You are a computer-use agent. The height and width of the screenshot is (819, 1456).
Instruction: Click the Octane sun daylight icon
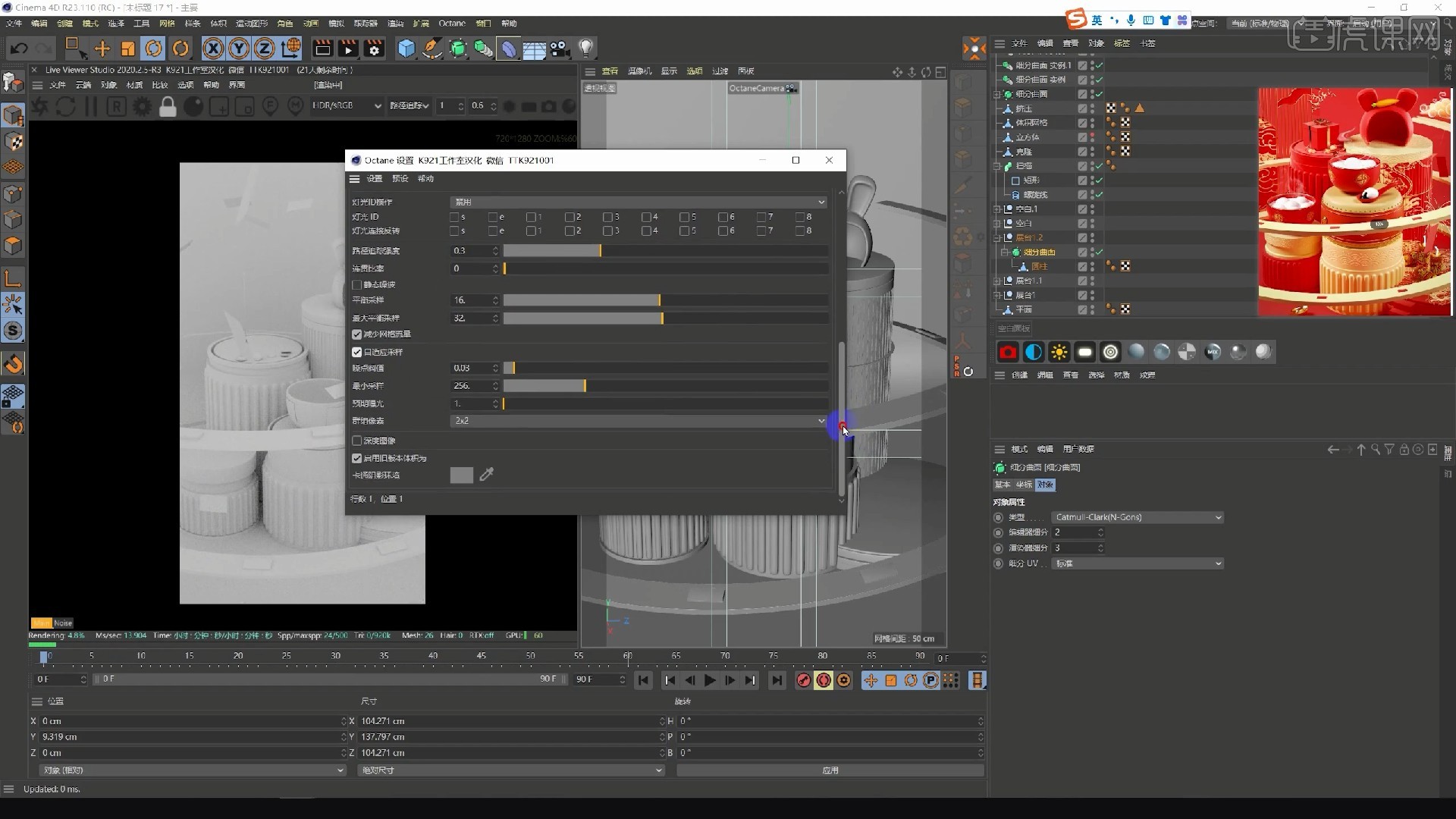pos(1059,352)
